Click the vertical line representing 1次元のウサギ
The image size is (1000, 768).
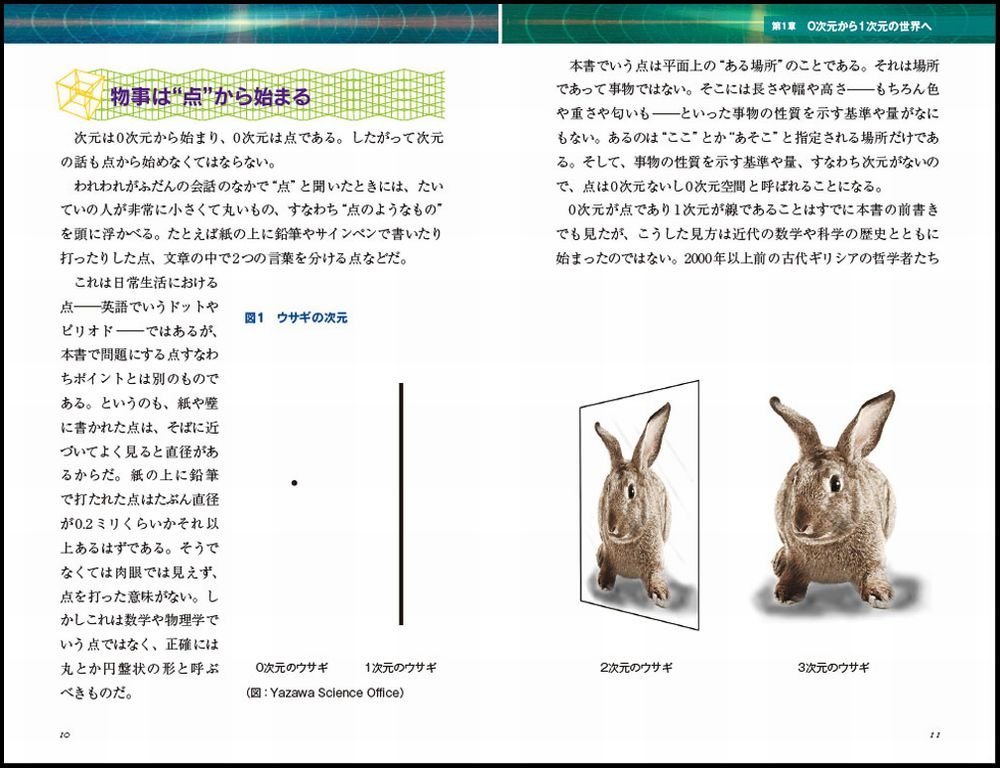(401, 500)
